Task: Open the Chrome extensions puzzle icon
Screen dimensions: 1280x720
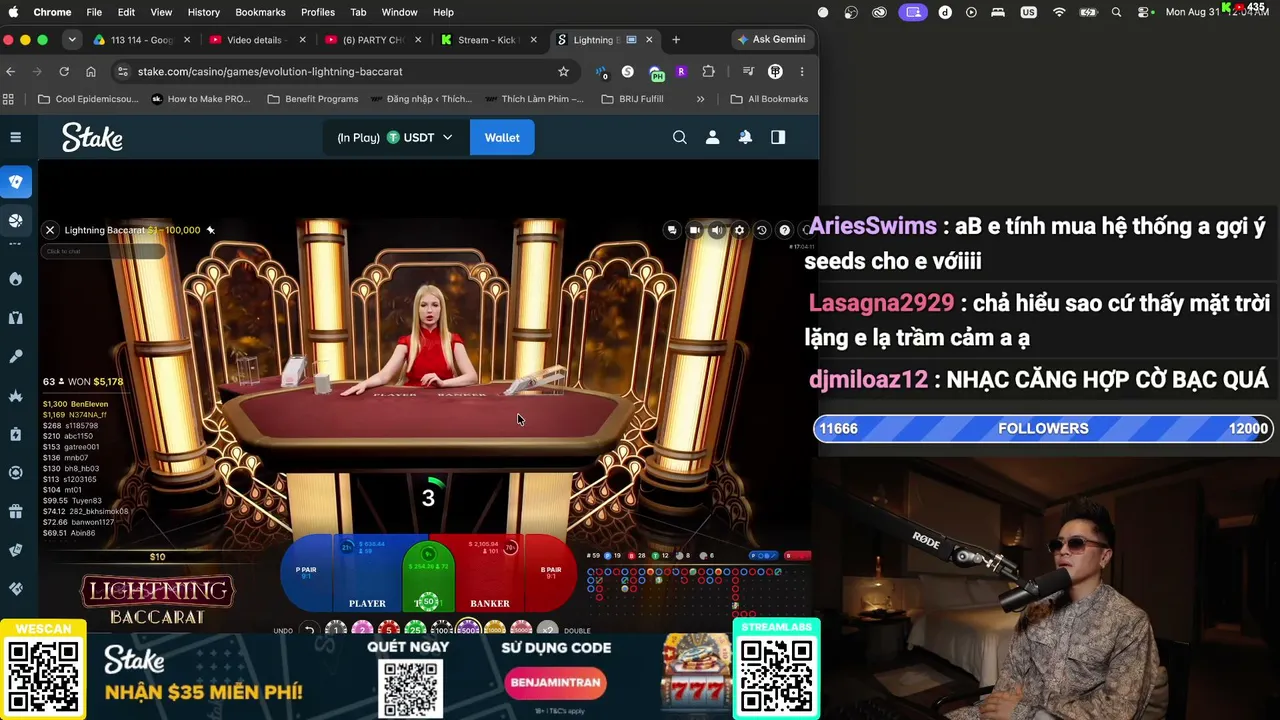Action: tap(709, 71)
